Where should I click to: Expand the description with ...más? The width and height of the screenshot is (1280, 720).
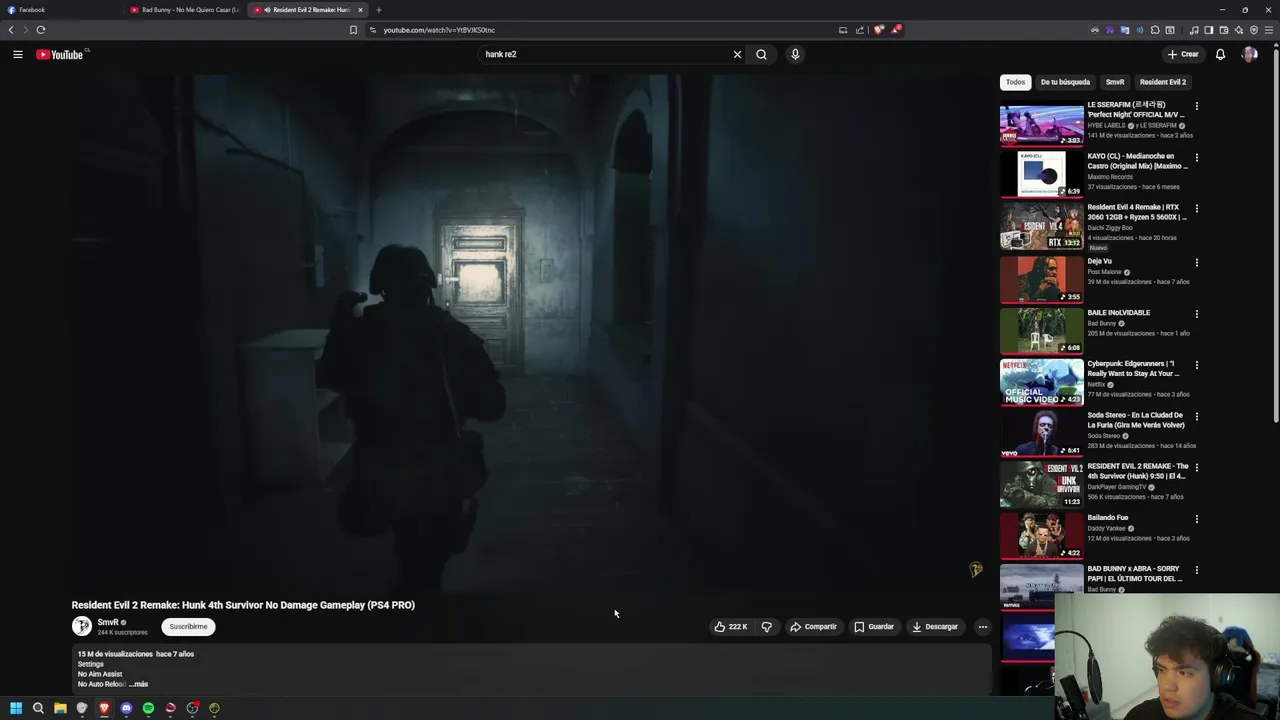pyautogui.click(x=138, y=684)
